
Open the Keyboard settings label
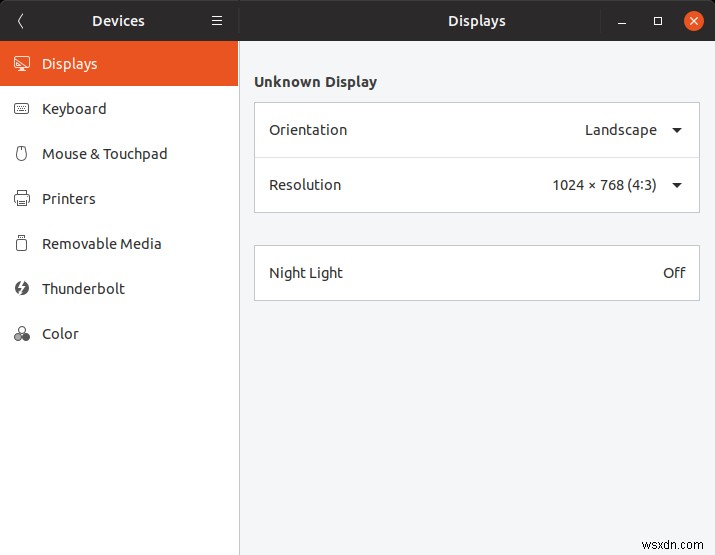[74, 109]
